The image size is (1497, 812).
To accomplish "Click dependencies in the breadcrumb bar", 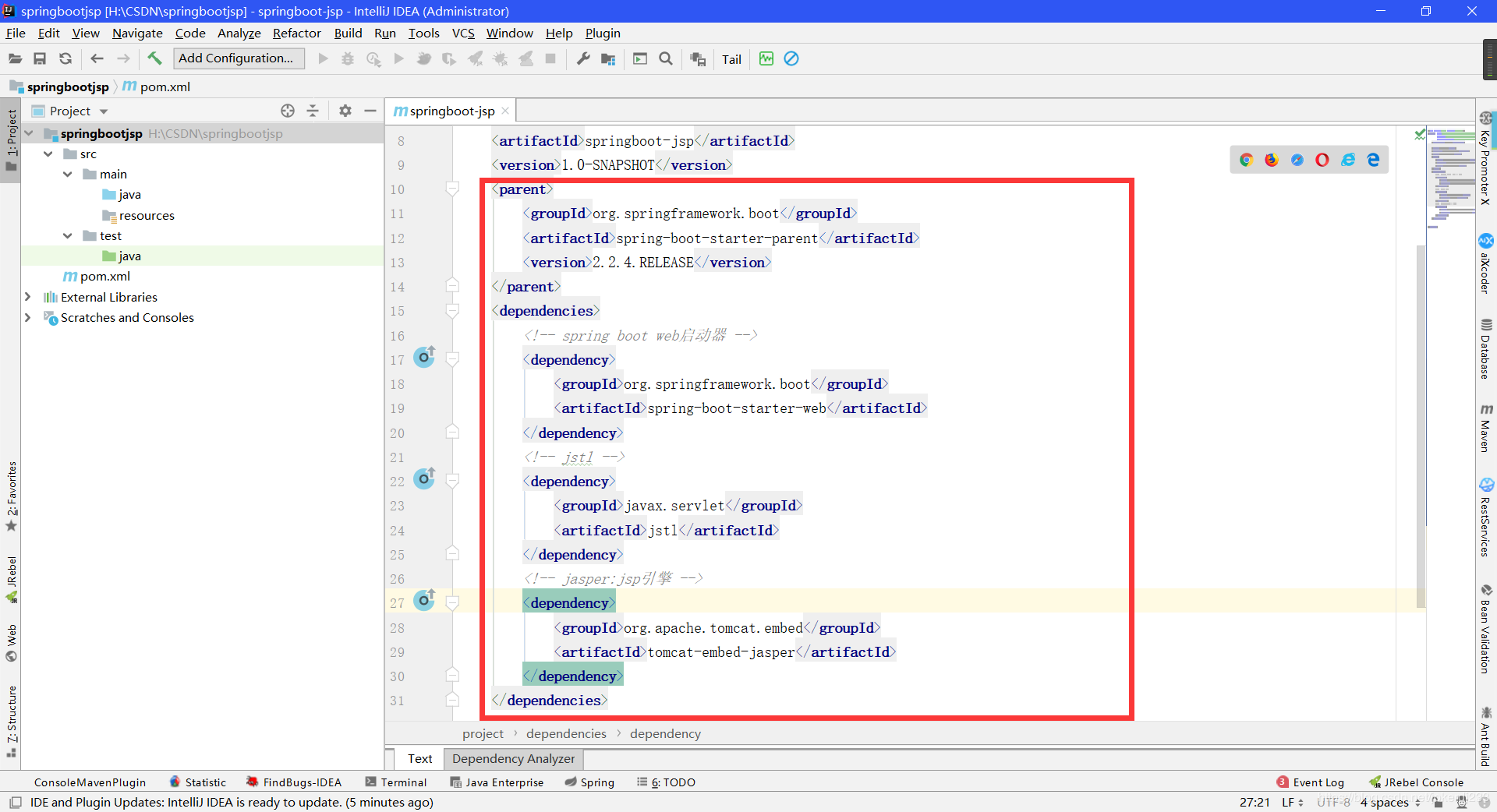I will pos(566,733).
